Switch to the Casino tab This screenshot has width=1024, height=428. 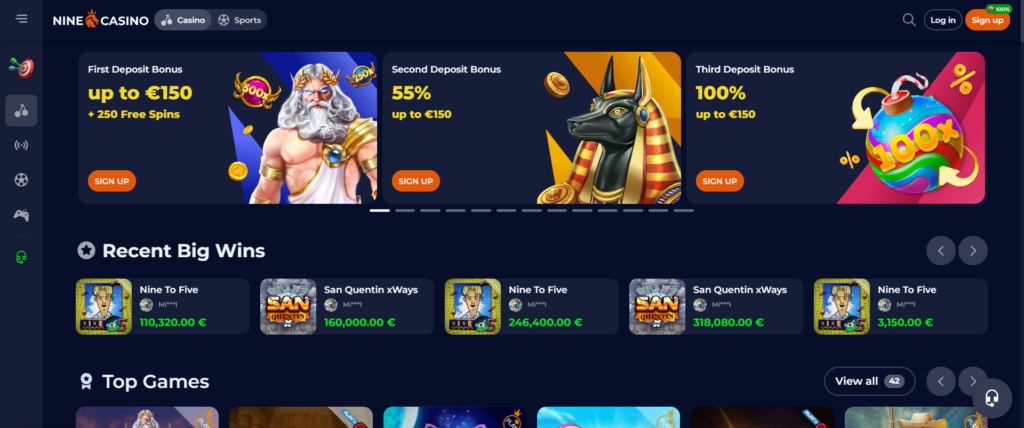(x=184, y=20)
